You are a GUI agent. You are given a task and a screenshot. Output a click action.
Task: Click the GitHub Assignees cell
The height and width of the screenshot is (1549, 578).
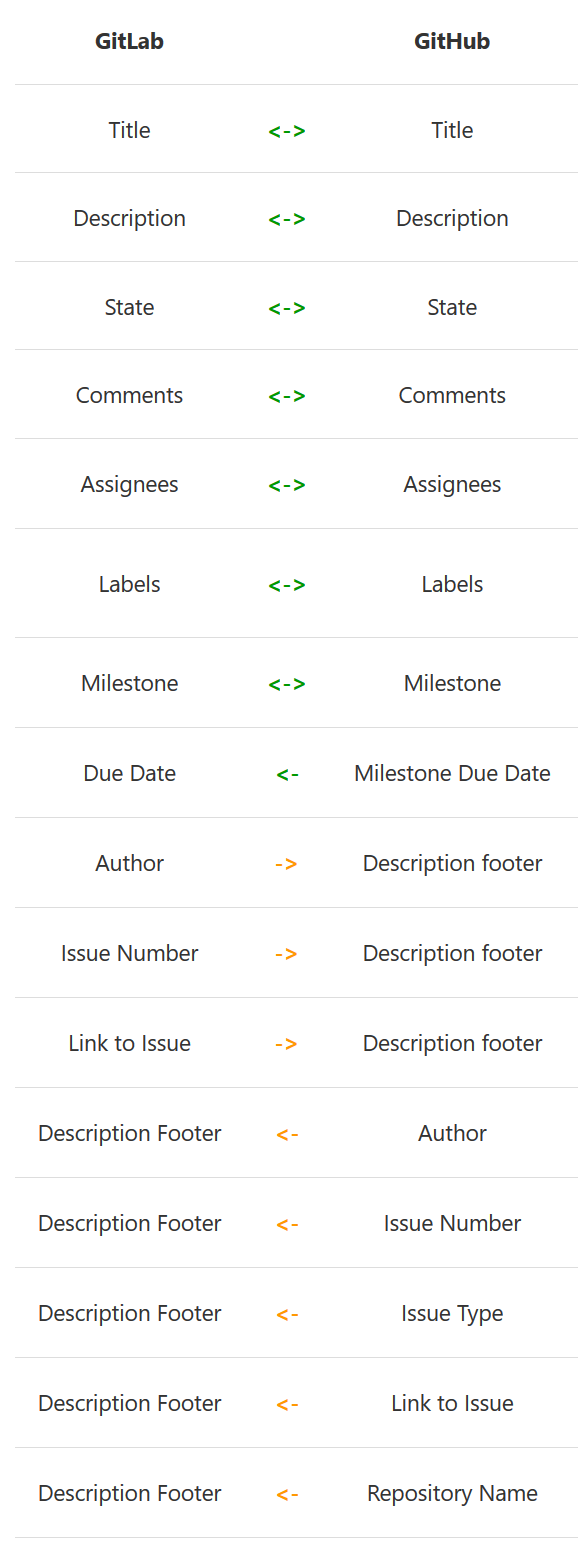tap(452, 484)
